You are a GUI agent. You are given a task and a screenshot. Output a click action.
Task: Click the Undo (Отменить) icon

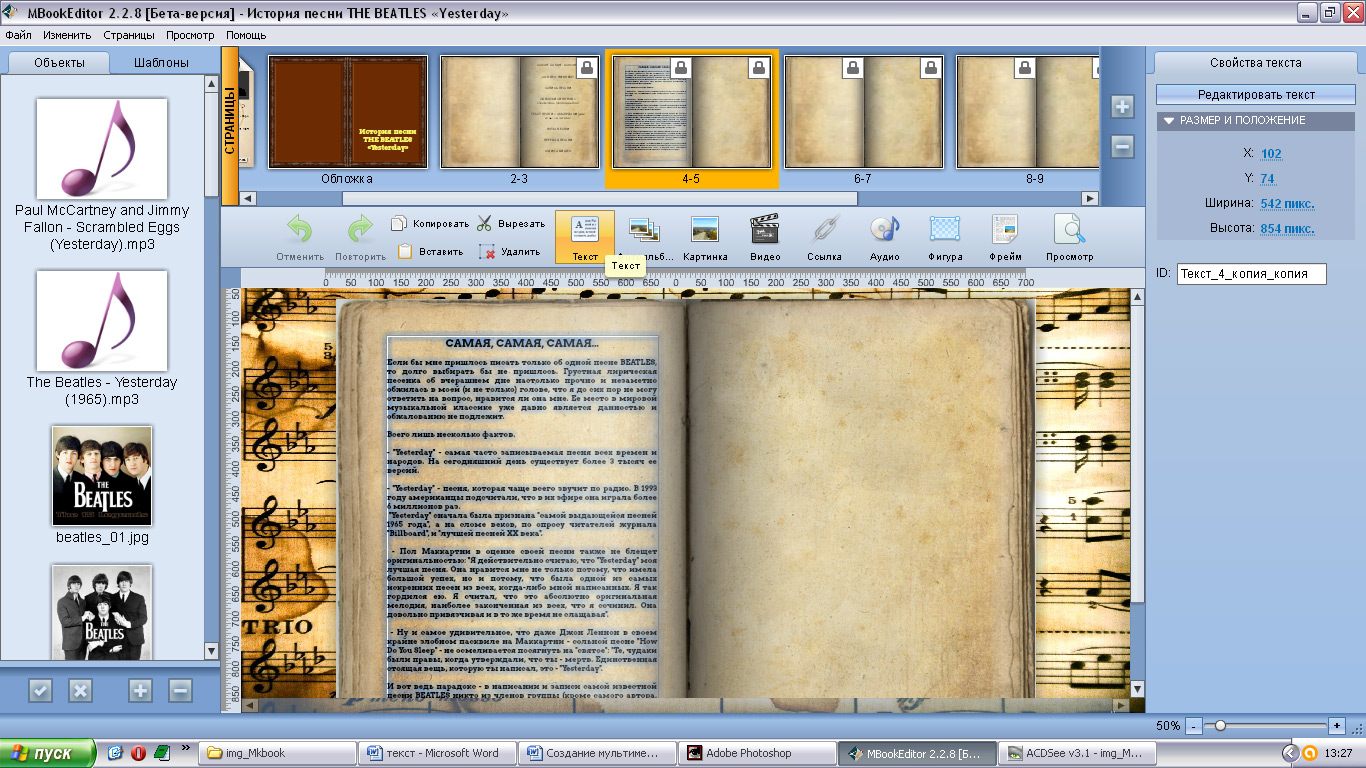pyautogui.click(x=300, y=230)
